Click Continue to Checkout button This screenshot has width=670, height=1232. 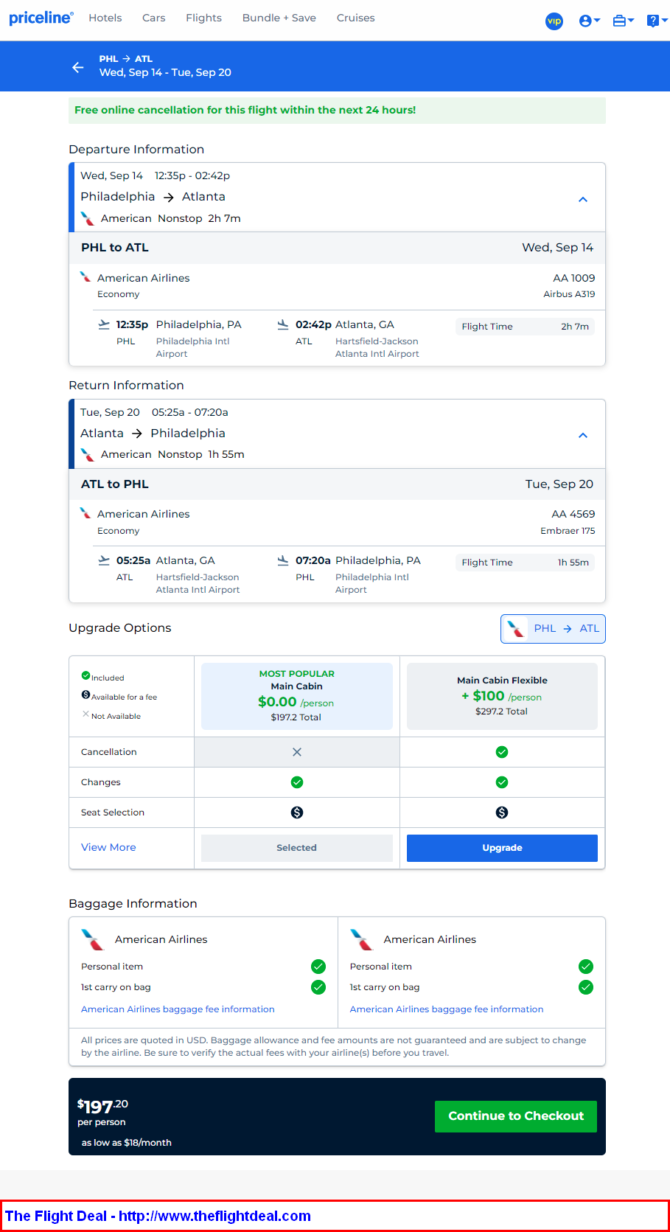pos(516,1116)
